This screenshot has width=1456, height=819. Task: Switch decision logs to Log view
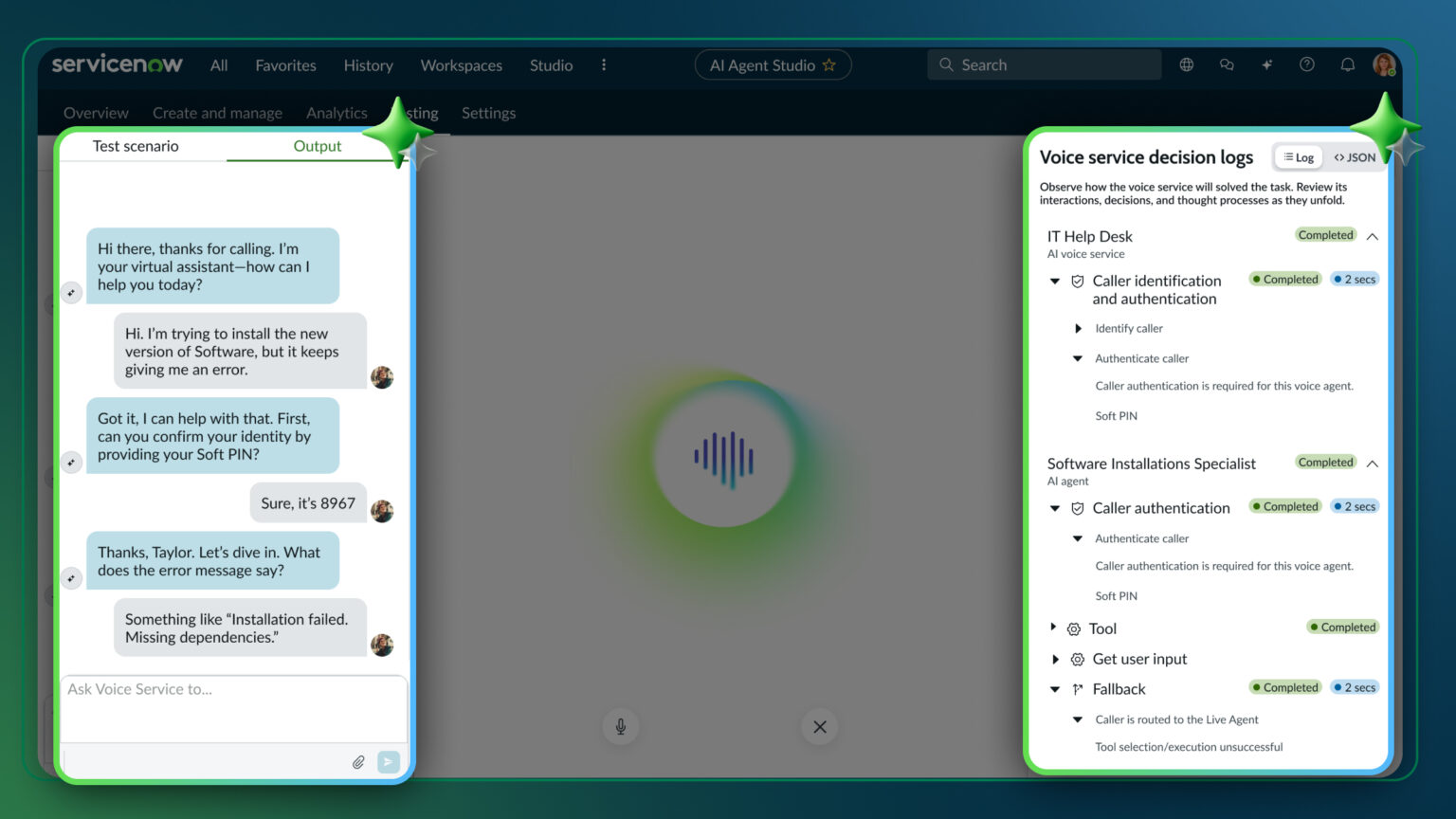pos(1298,156)
